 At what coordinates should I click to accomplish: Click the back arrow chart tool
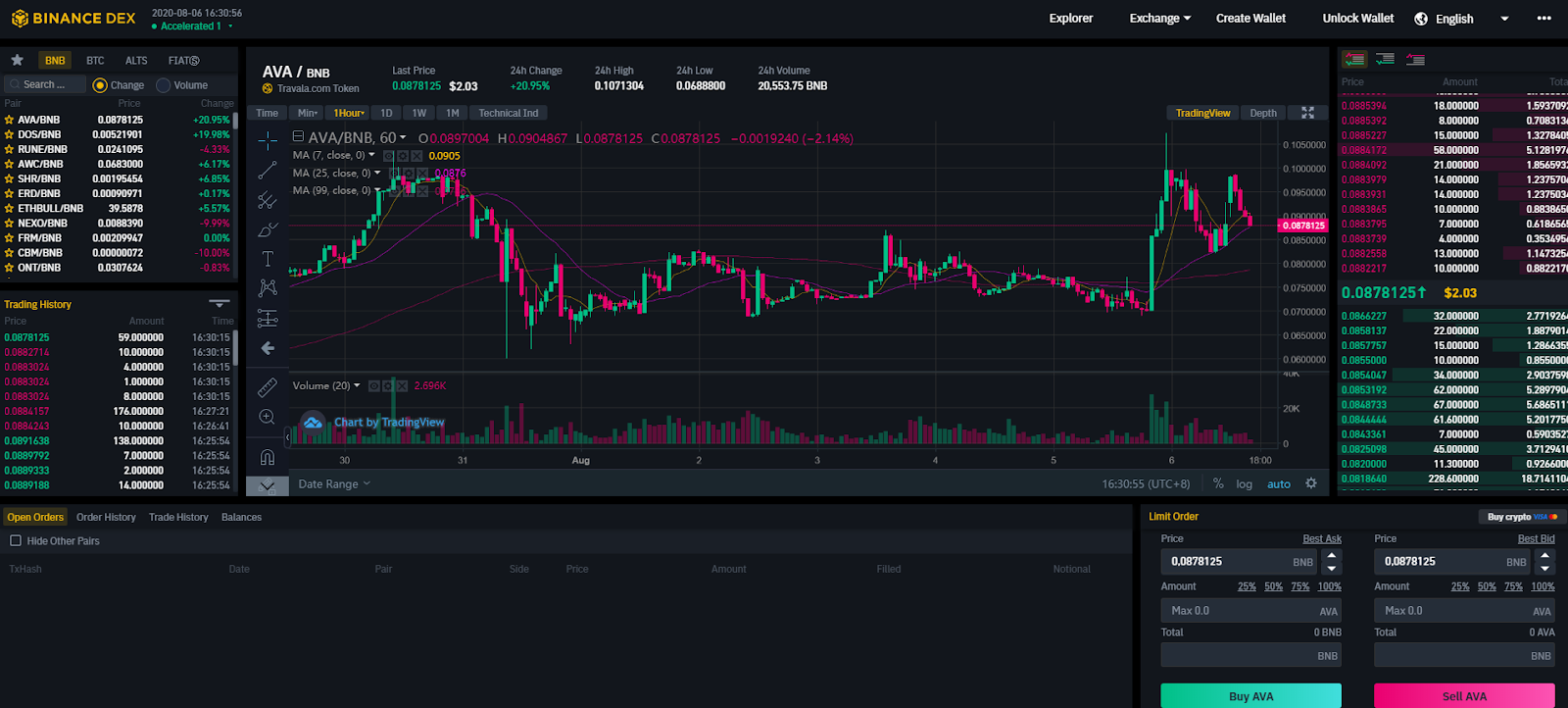[267, 348]
